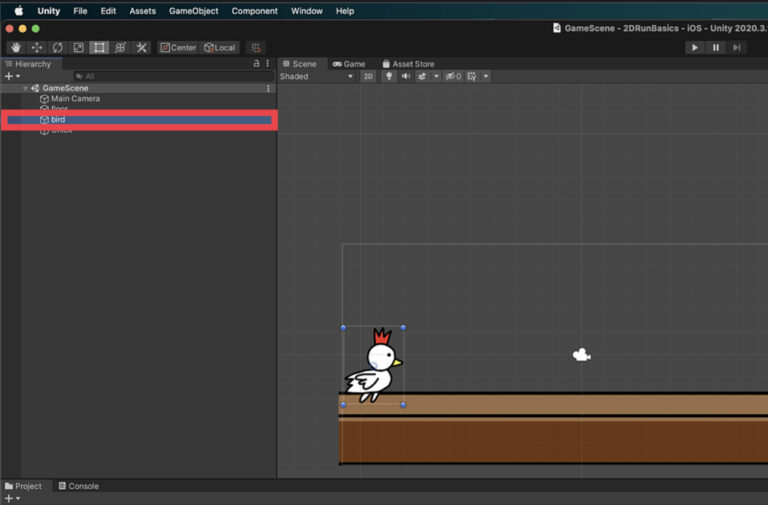Toggle scene grid visibility icon
The image size is (768, 505).
(x=472, y=76)
